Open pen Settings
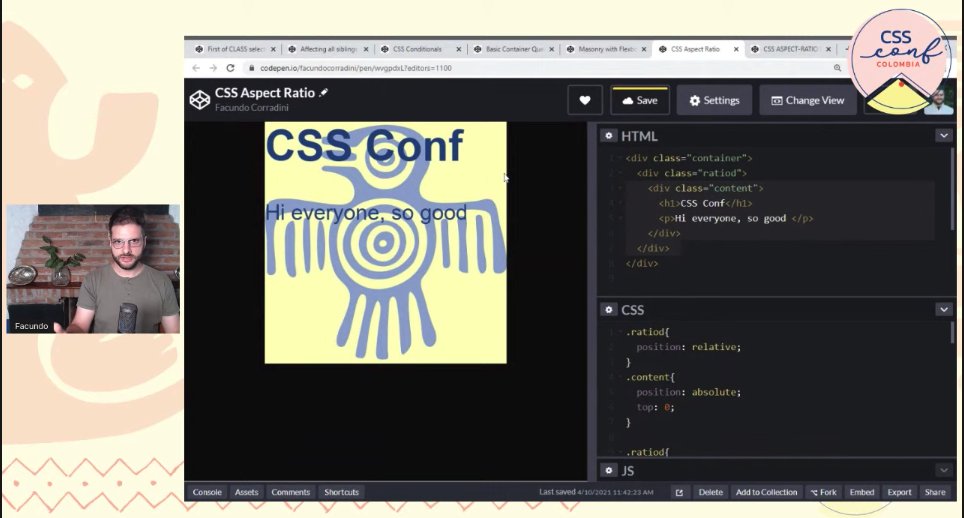 (714, 100)
